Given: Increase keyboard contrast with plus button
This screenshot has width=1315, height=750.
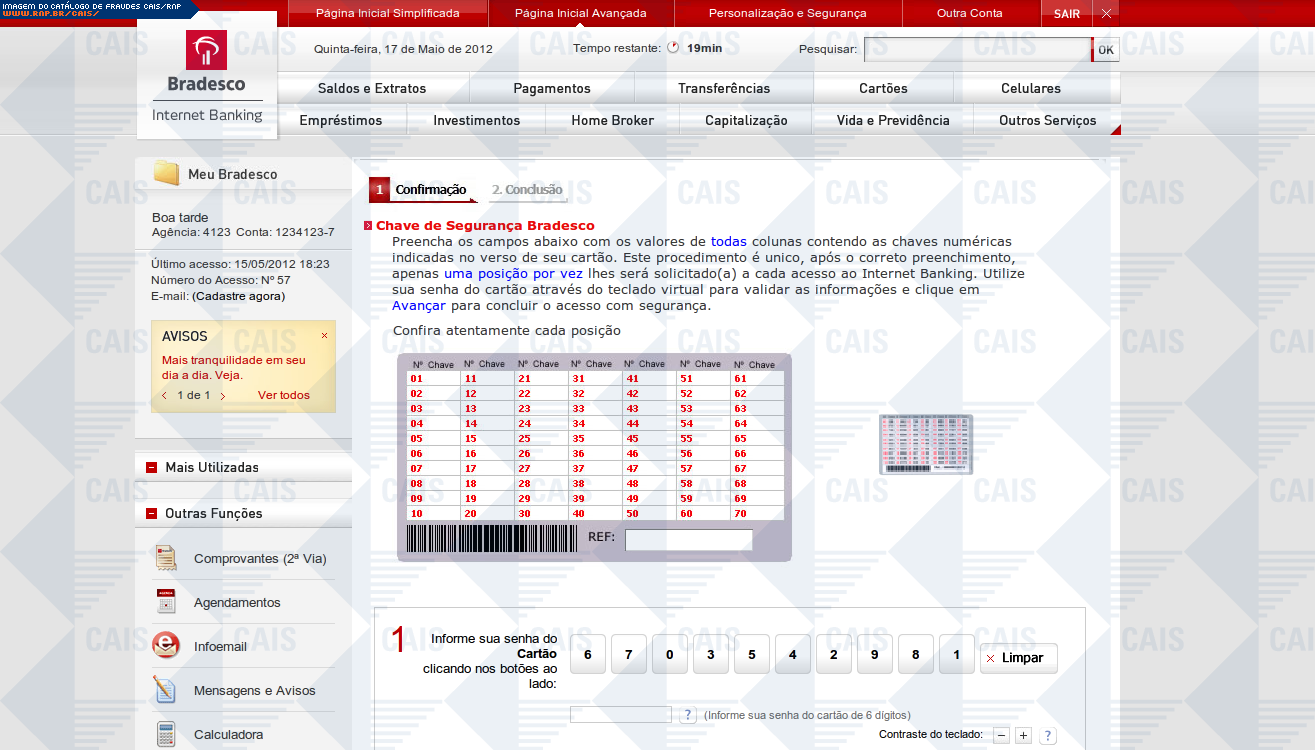Looking at the screenshot, I should [1023, 735].
